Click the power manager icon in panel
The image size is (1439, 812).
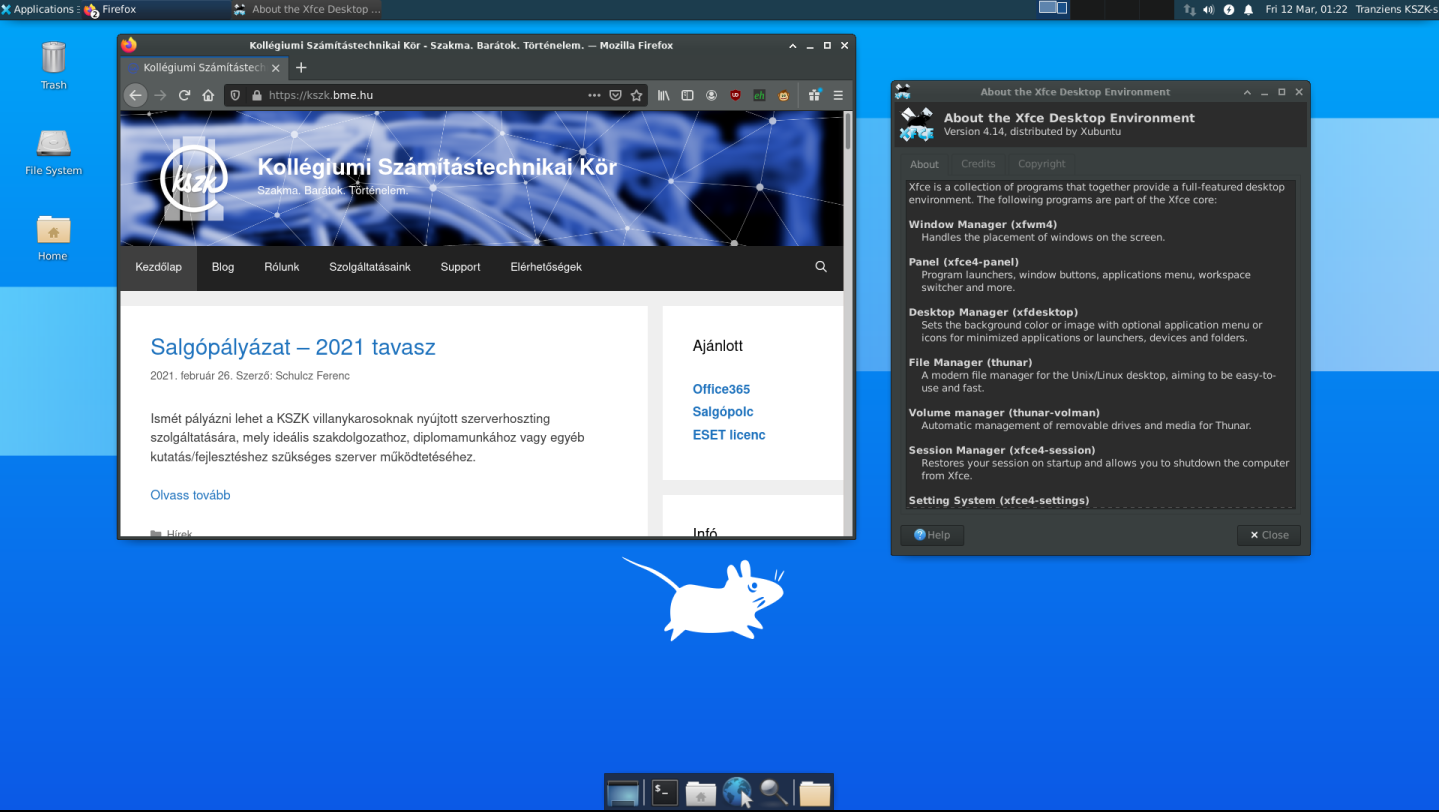tap(1228, 9)
